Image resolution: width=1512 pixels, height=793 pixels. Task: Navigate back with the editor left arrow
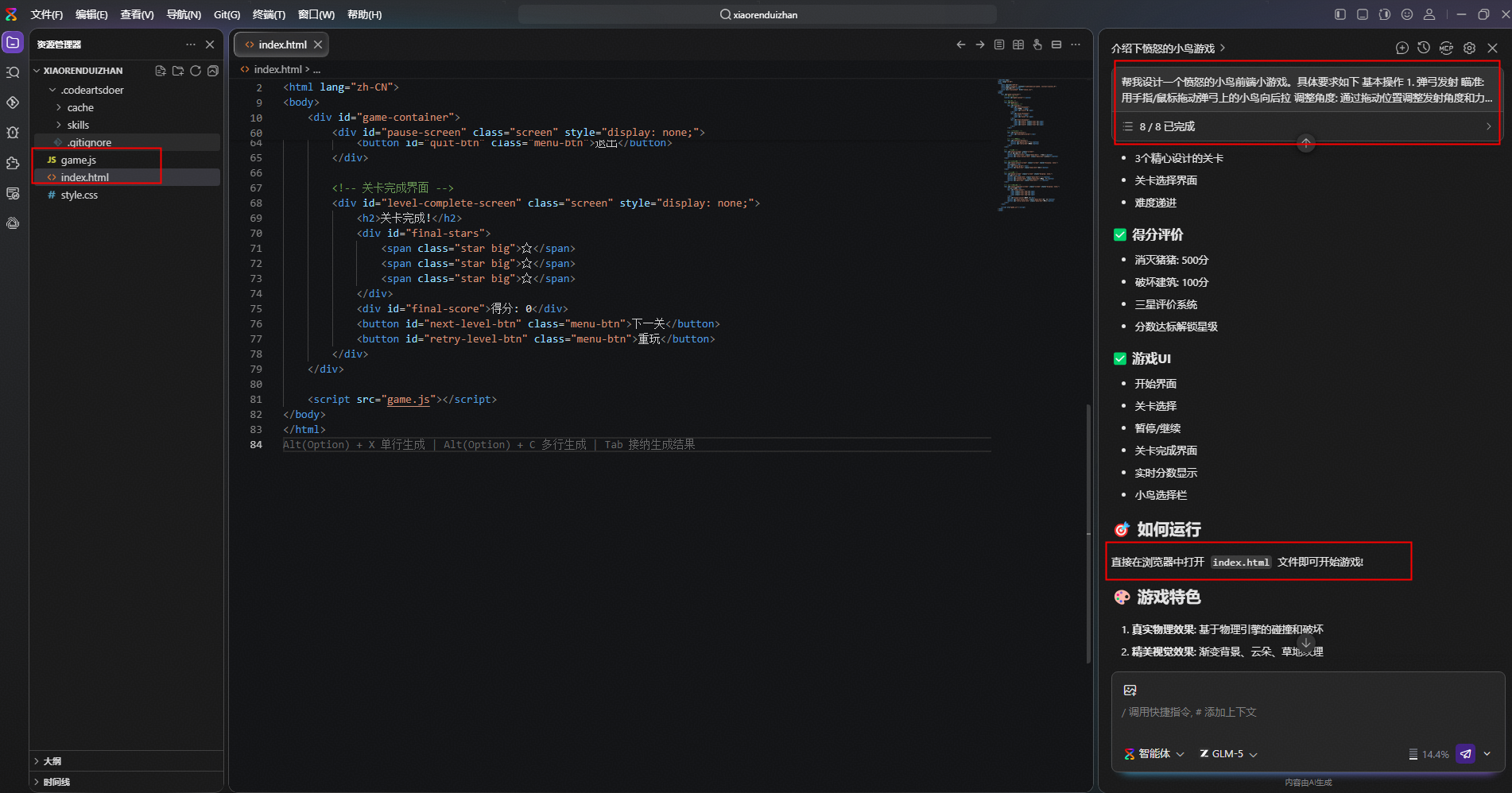pyautogui.click(x=961, y=44)
